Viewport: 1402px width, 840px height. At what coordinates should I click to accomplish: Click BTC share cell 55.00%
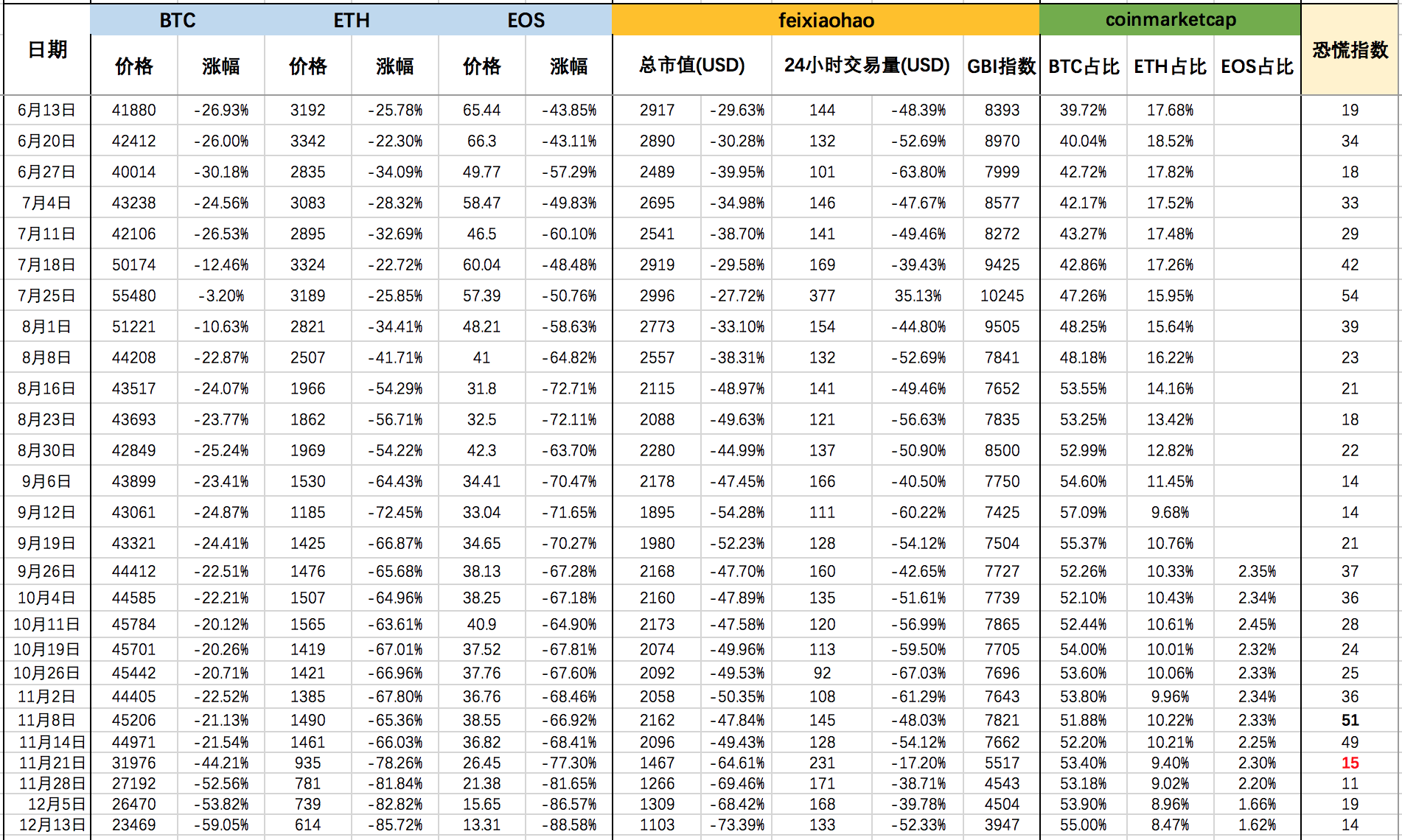1084,825
